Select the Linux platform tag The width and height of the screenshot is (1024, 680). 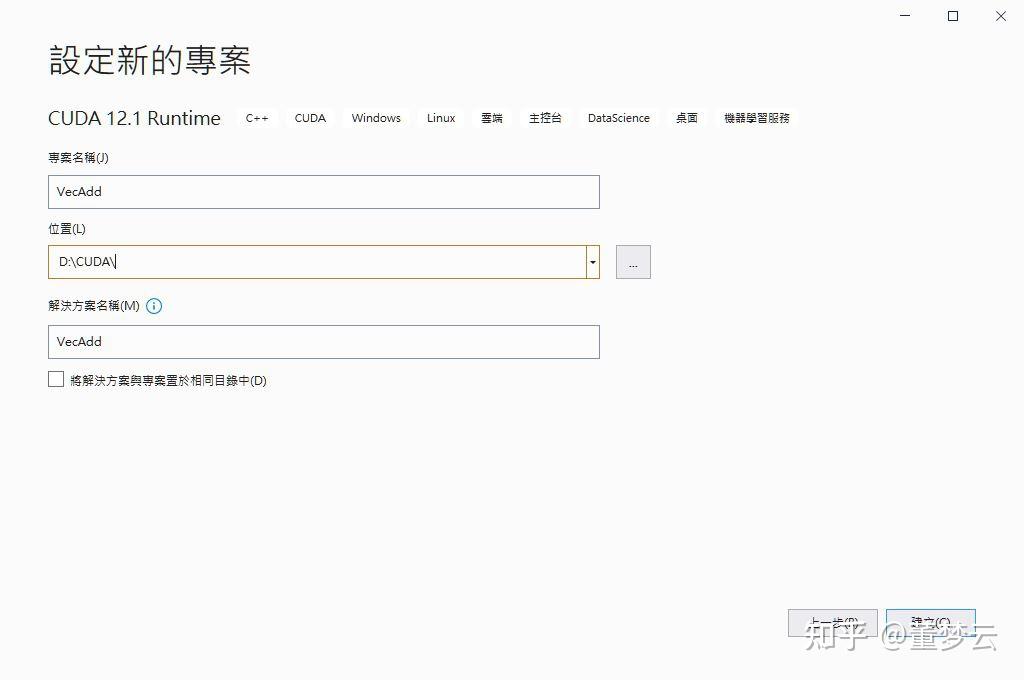click(x=440, y=117)
